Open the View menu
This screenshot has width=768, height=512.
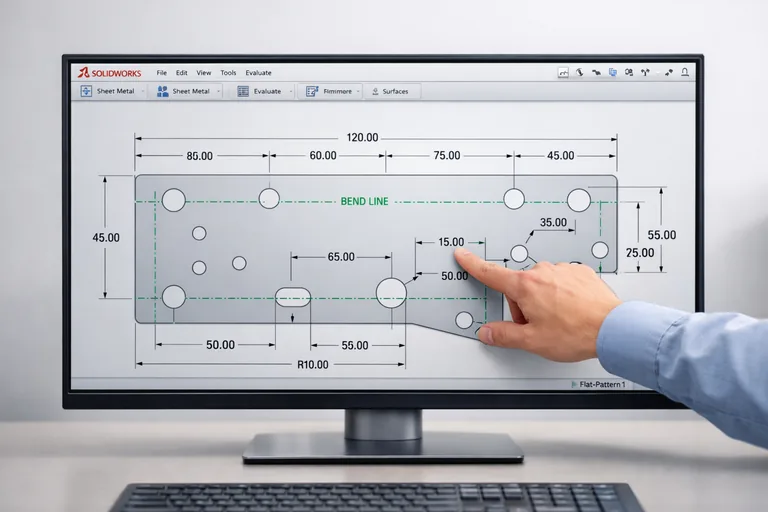pos(204,73)
